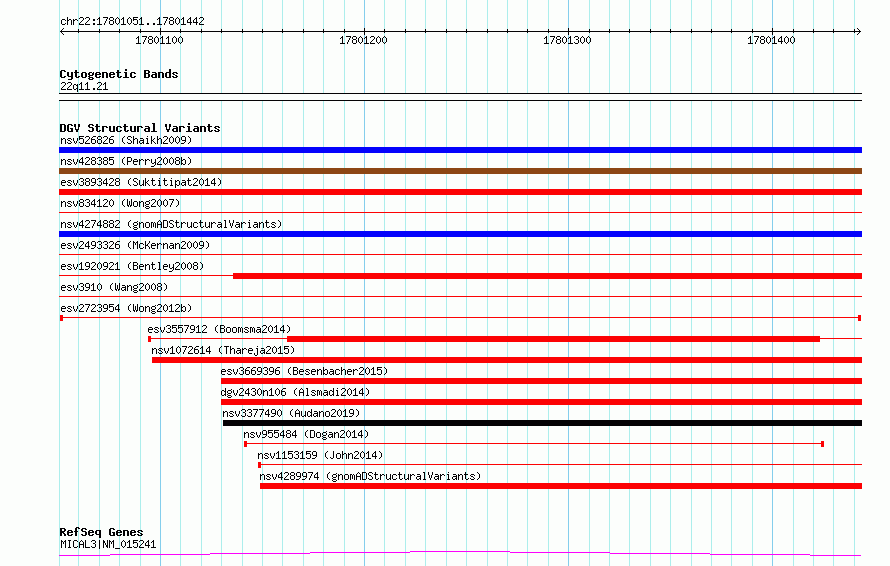
Task: Open the esv2493326 (McKernan2009) label
Action: pos(135,245)
